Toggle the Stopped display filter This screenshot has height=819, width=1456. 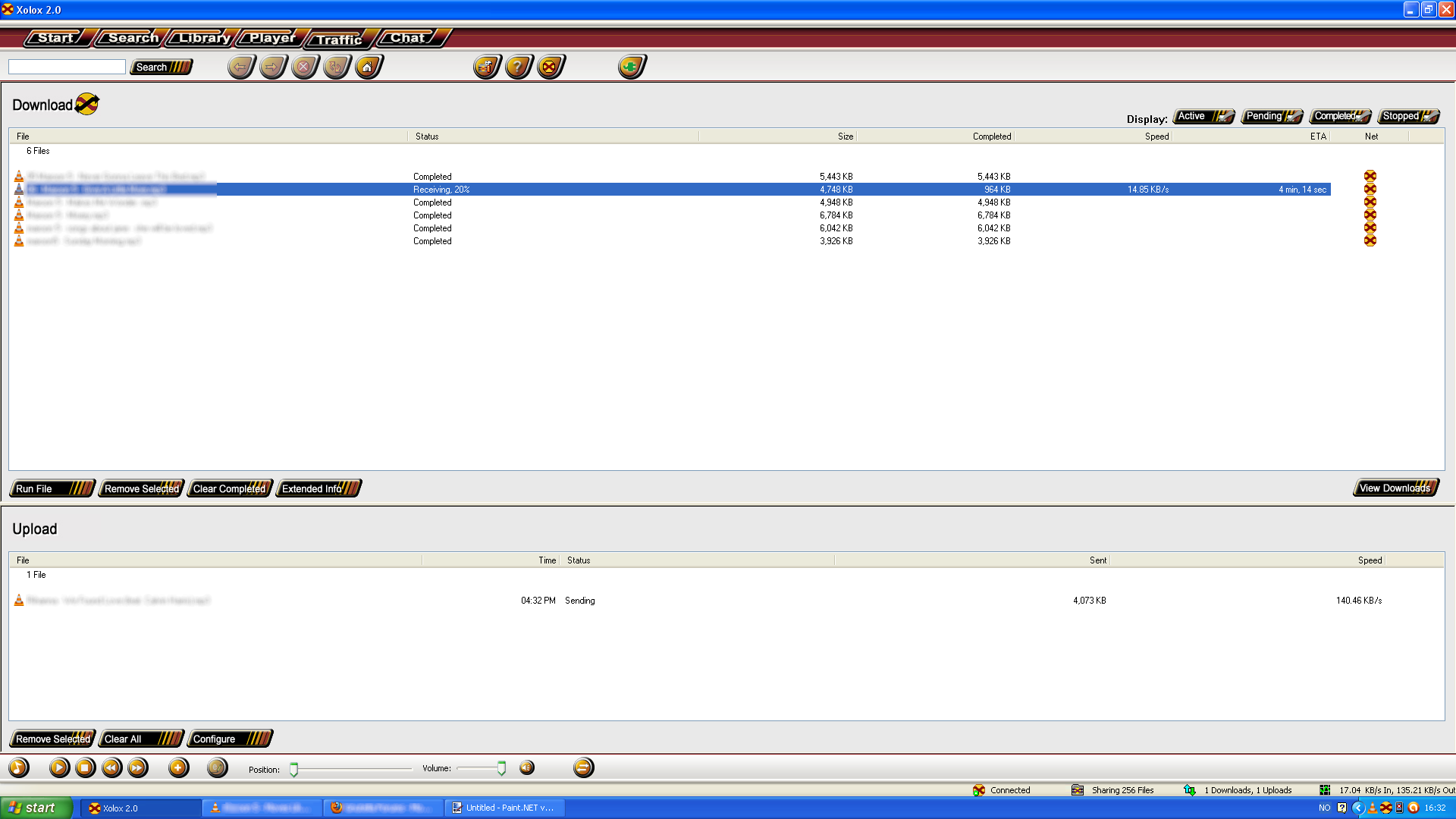[1408, 116]
